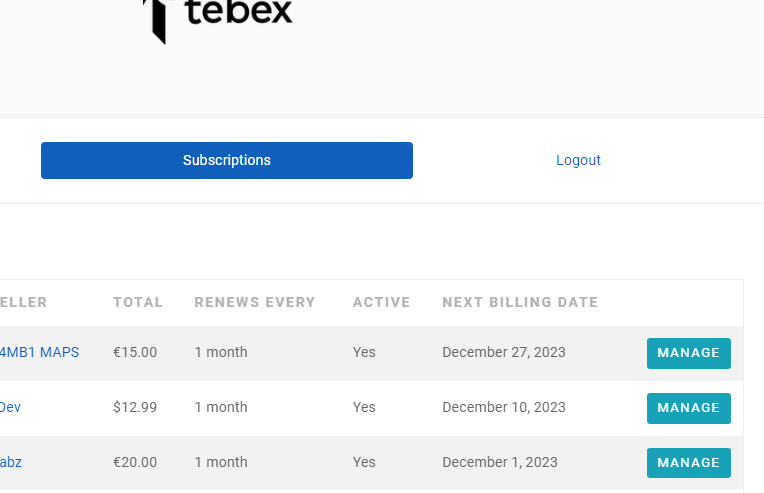Log out via the Logout link

(578, 160)
